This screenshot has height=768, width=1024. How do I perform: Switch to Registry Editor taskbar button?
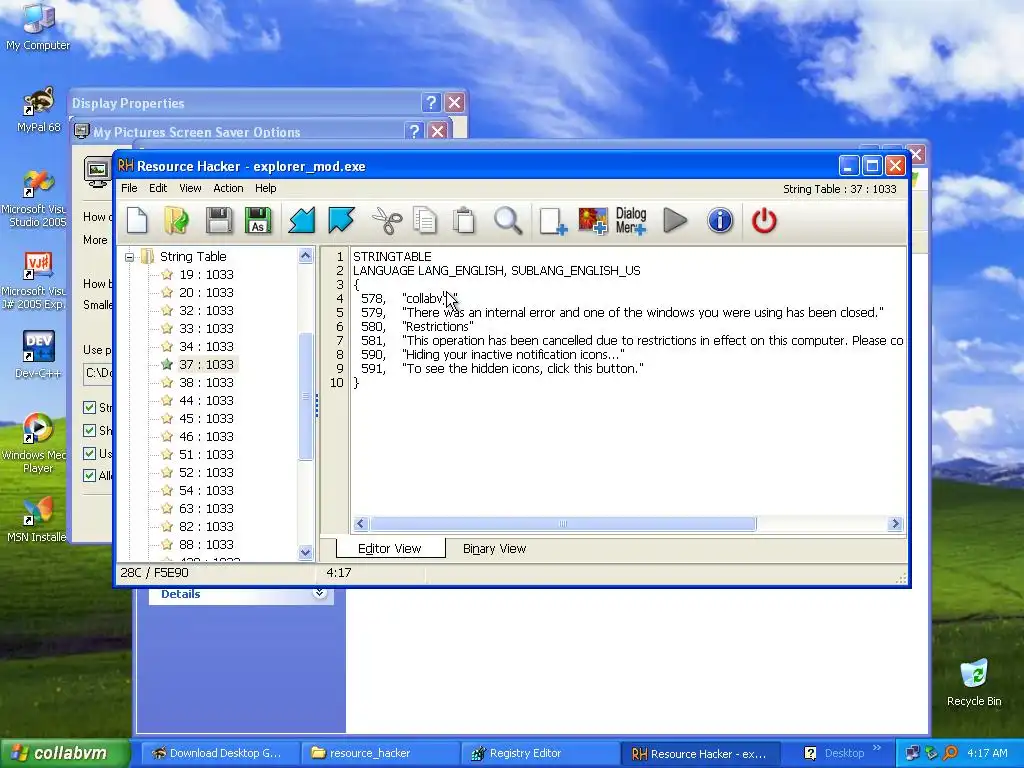click(539, 754)
